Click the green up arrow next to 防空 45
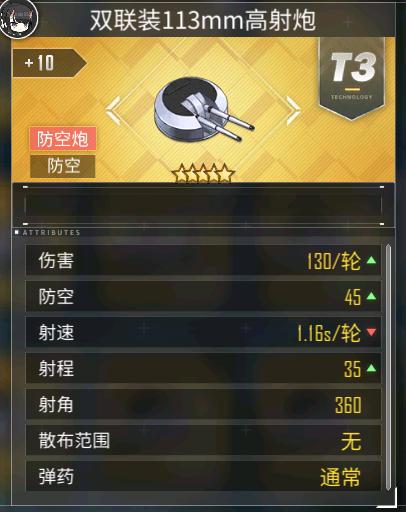Viewport: 406px width, 512px height. (x=371, y=296)
